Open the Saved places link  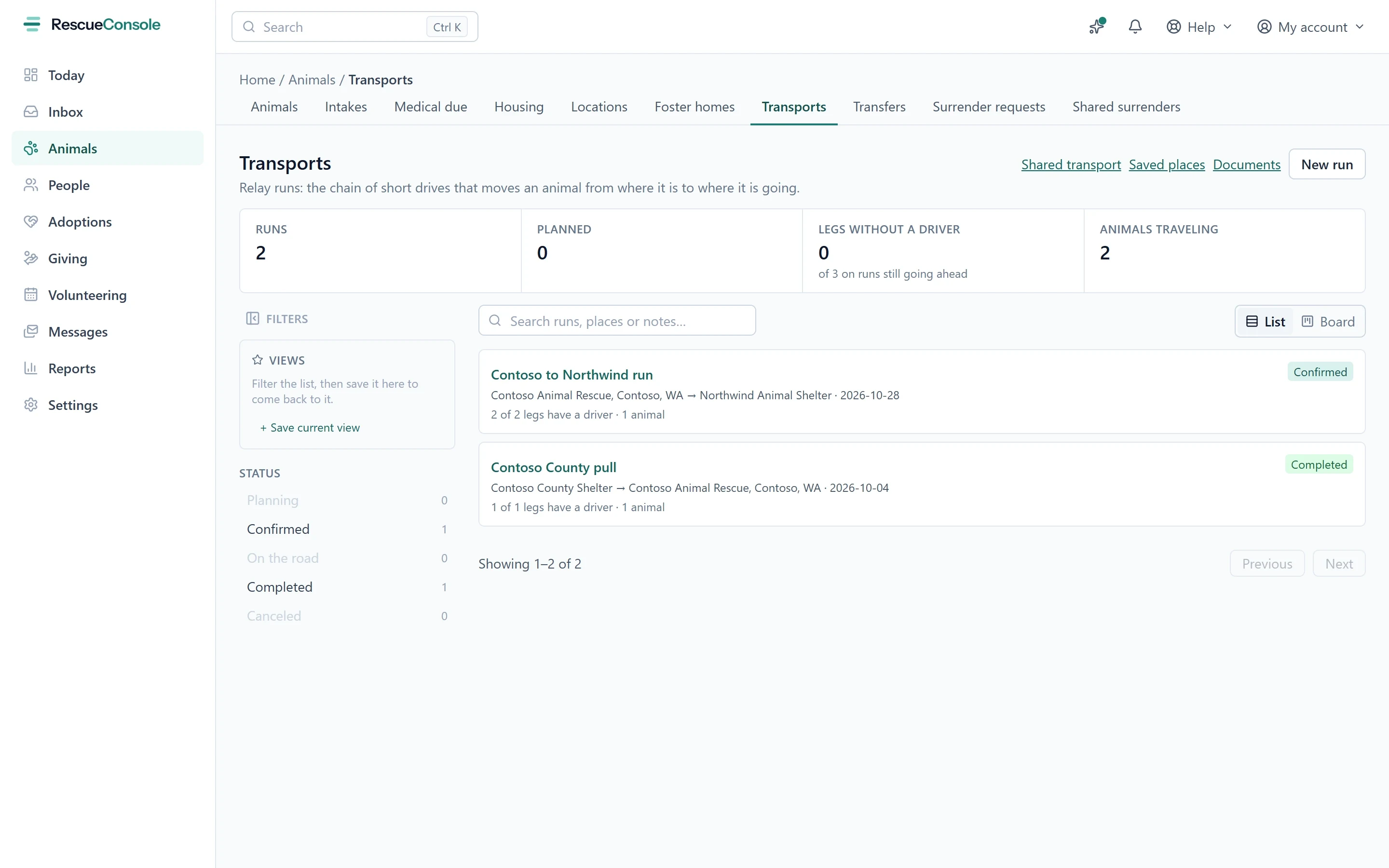pyautogui.click(x=1166, y=165)
